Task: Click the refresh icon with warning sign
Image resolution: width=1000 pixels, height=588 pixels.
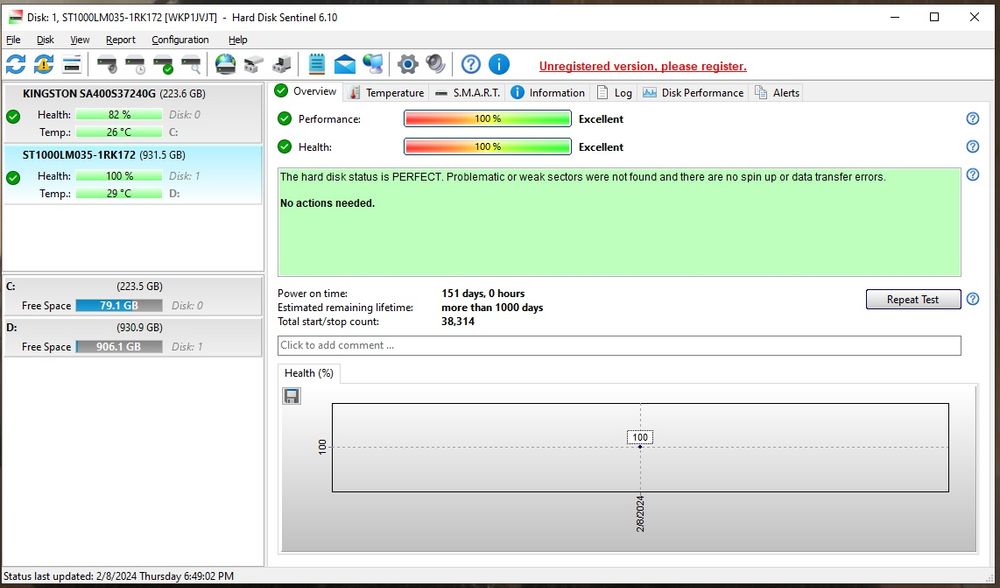Action: (x=44, y=65)
